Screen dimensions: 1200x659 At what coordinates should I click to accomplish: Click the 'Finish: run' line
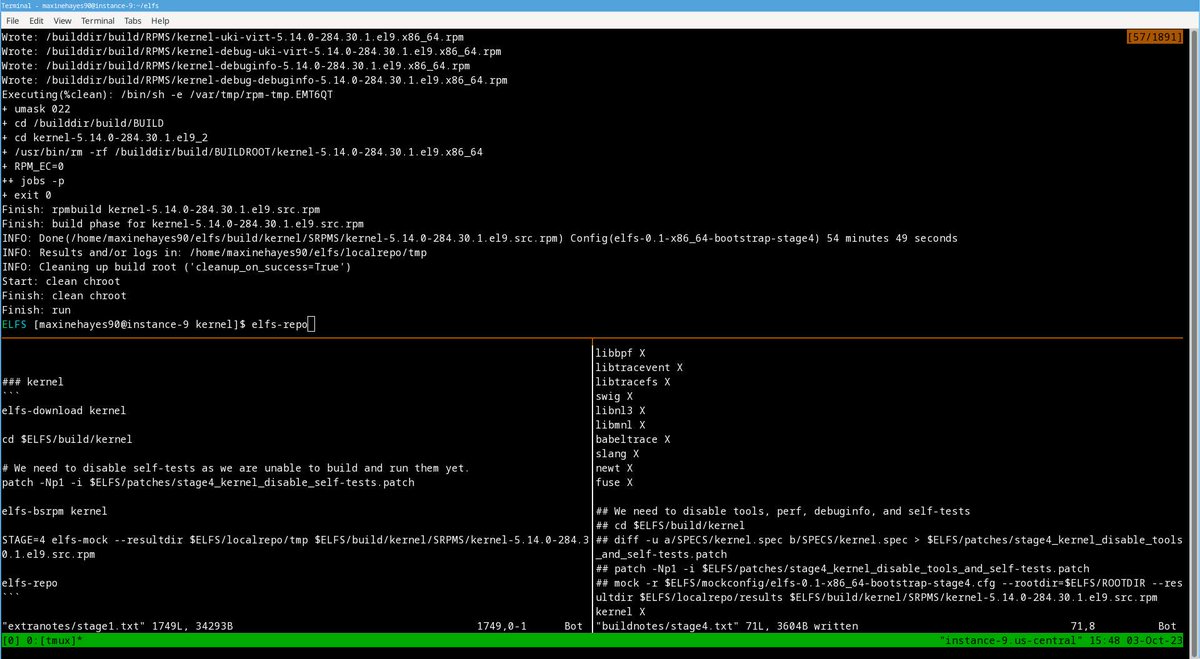(36, 310)
